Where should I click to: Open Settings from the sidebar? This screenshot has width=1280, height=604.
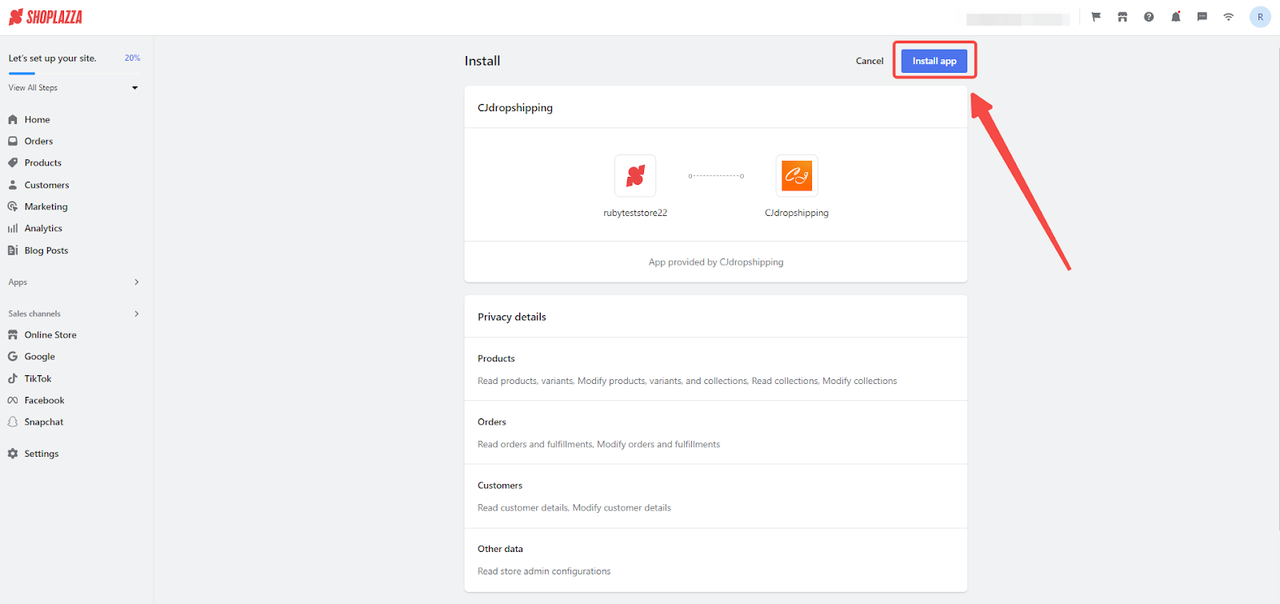(x=41, y=454)
